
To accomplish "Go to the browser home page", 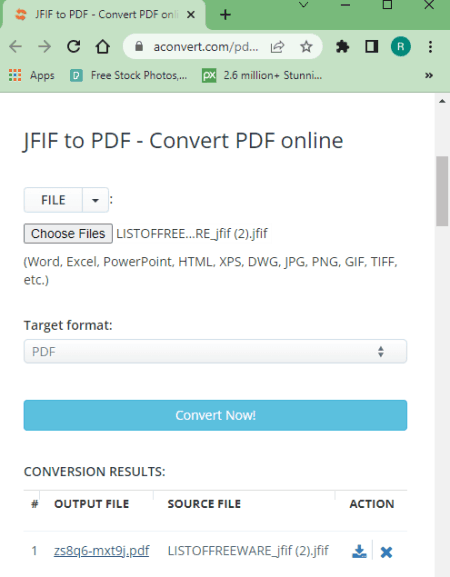I will coord(103,47).
